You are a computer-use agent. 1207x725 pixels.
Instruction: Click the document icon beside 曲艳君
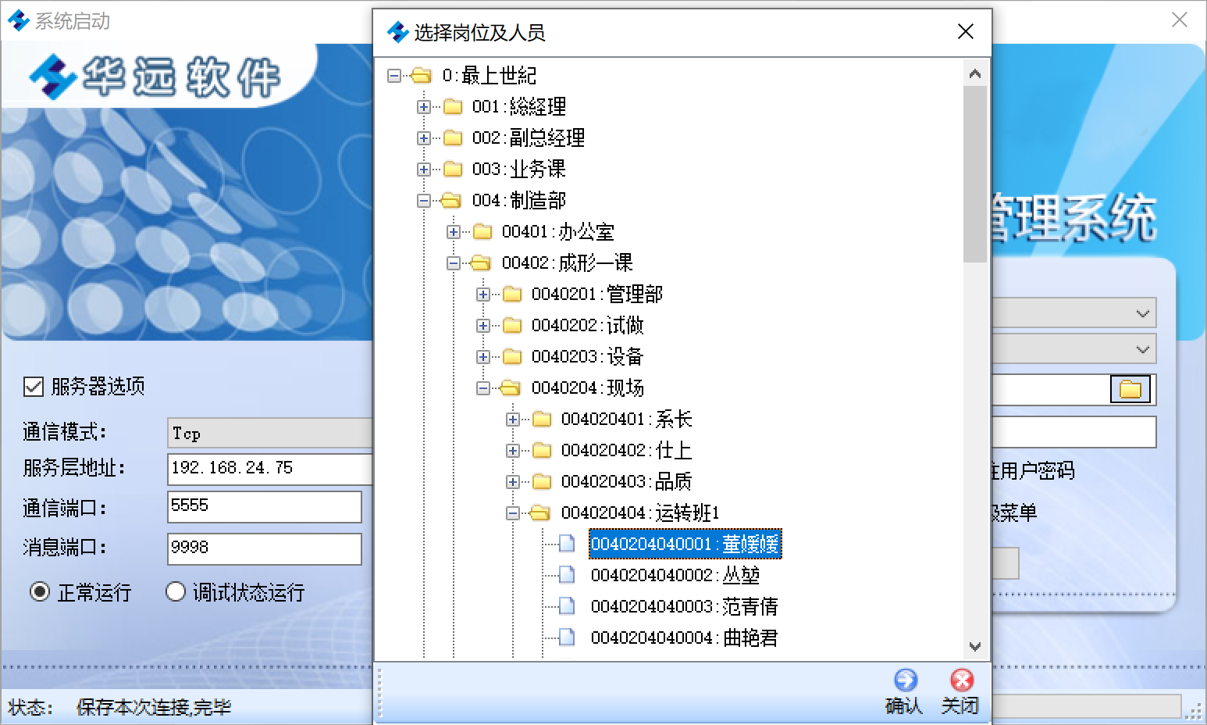567,638
